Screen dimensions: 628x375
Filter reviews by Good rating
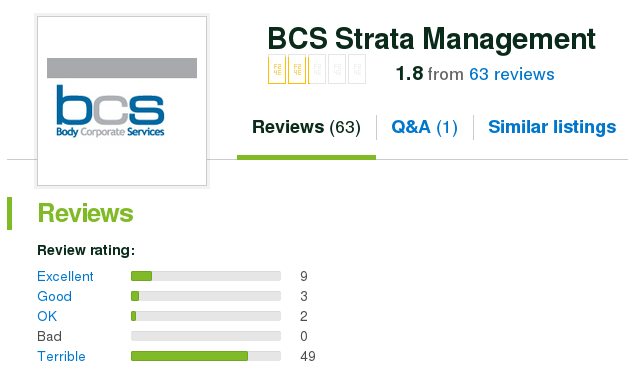54,296
